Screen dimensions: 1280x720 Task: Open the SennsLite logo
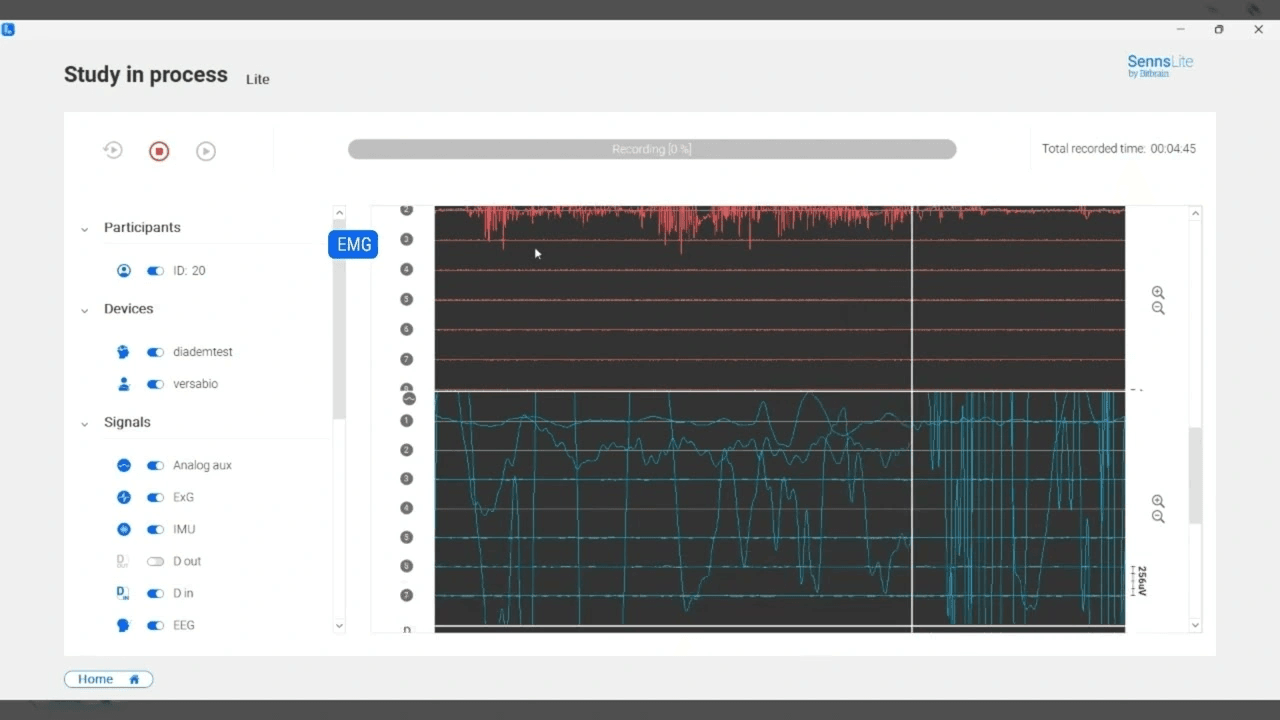(1159, 65)
